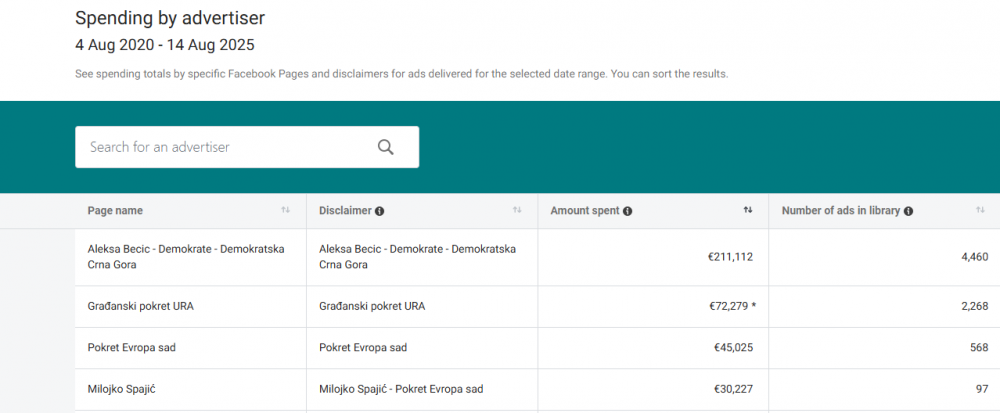Click the Page name column header text
Screen dimensions: 1000x413
pos(115,211)
